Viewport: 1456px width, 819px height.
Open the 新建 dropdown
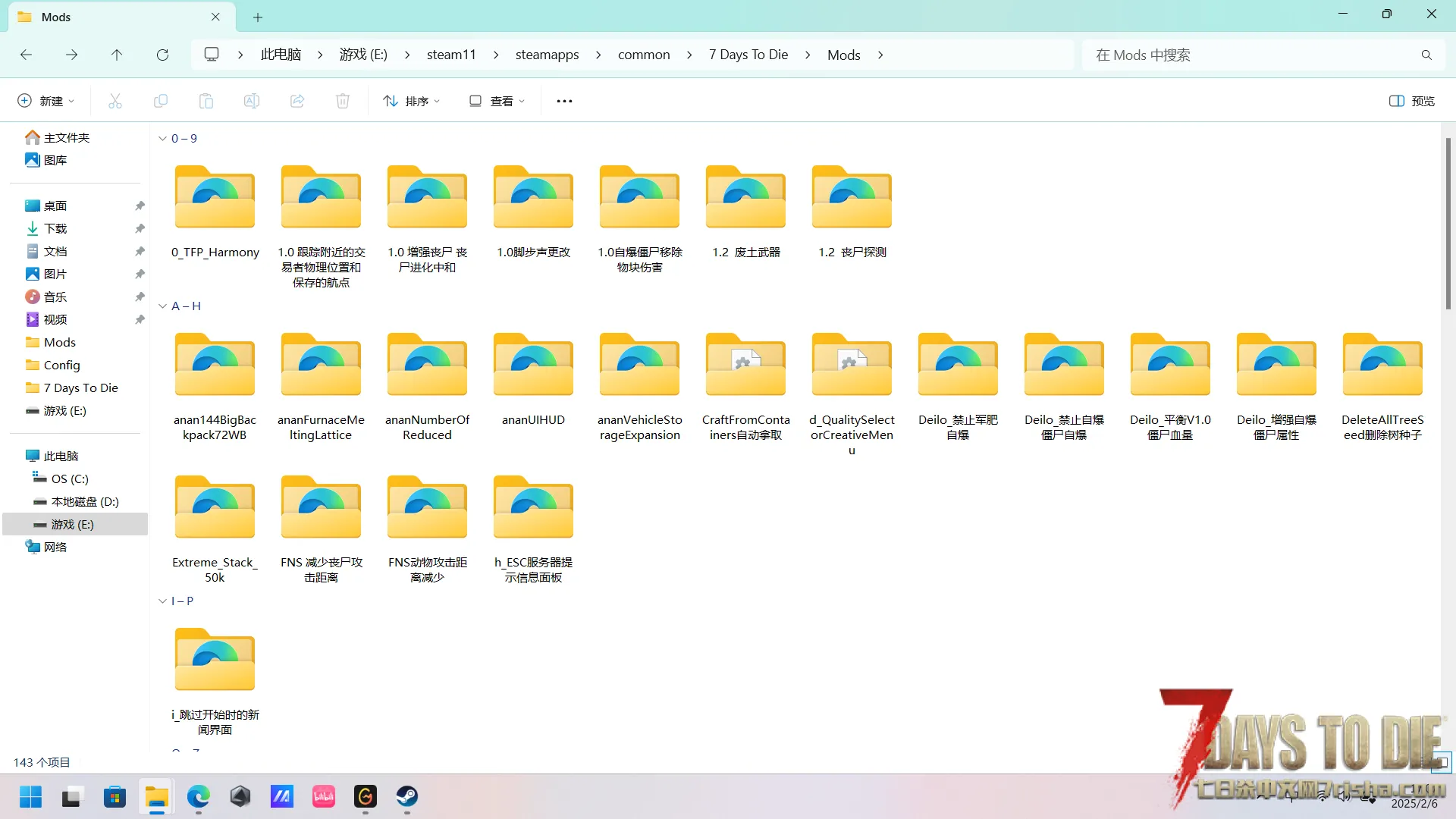46,101
